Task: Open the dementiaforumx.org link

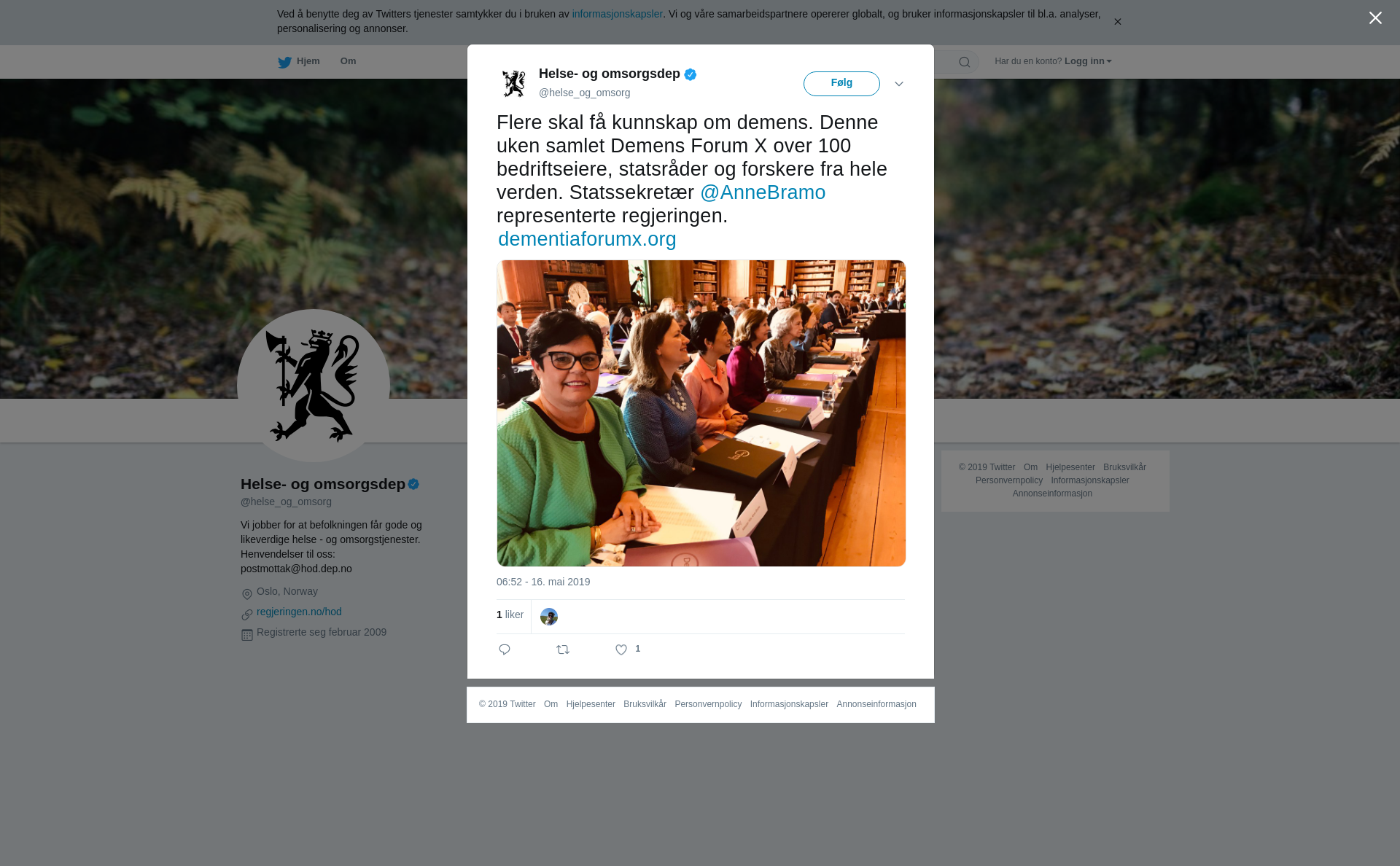Action: click(587, 239)
